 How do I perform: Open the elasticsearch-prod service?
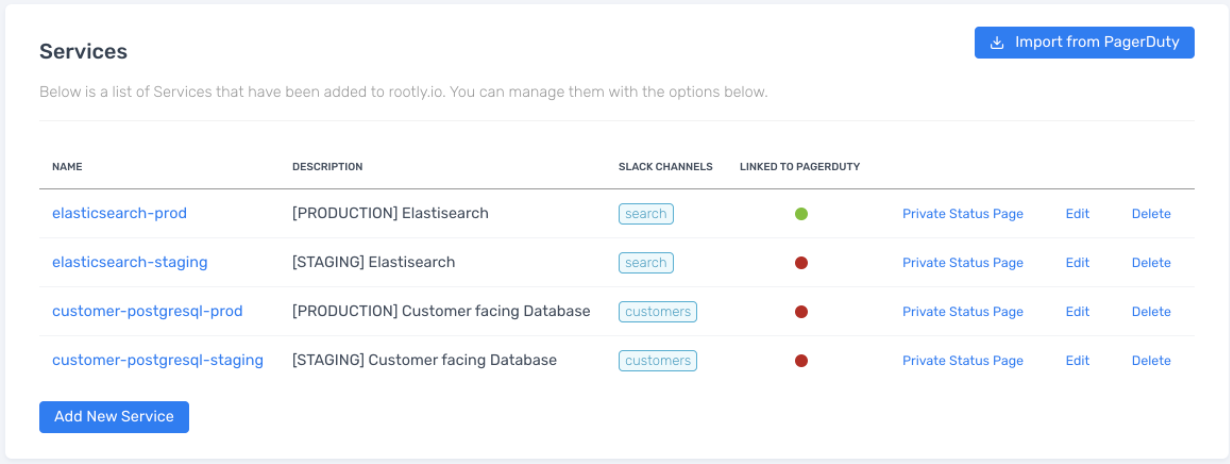pyautogui.click(x=119, y=213)
